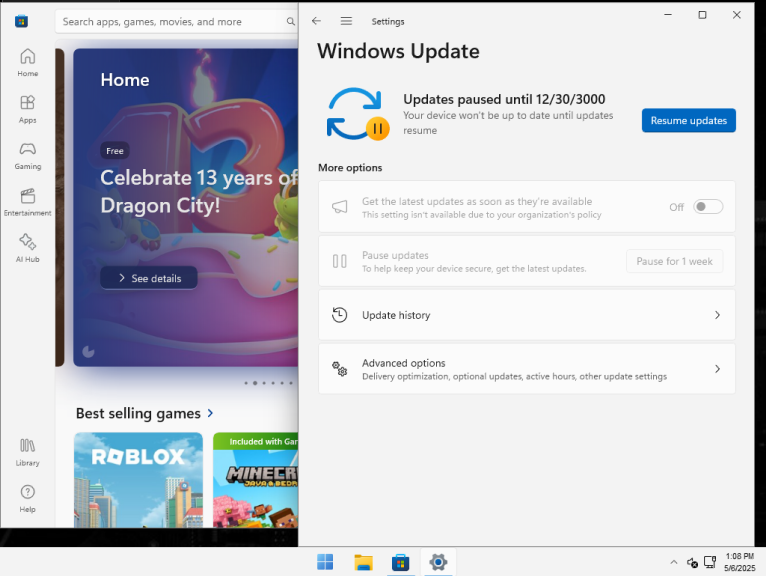The height and width of the screenshot is (576, 766).
Task: Click Free badge on Dragon City banner
Action: coord(115,151)
